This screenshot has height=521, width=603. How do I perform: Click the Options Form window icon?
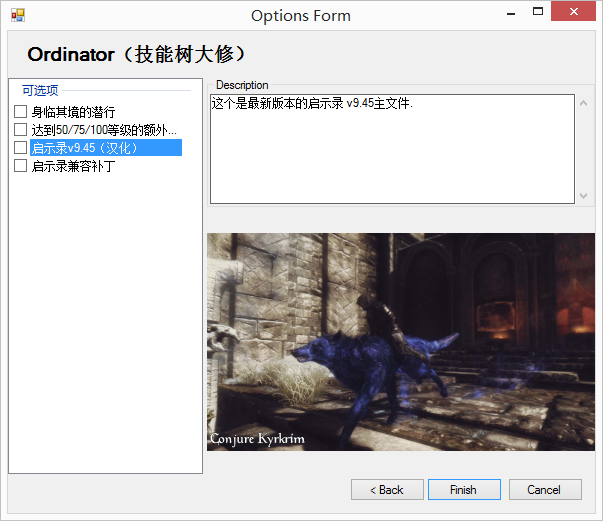[x=16, y=15]
